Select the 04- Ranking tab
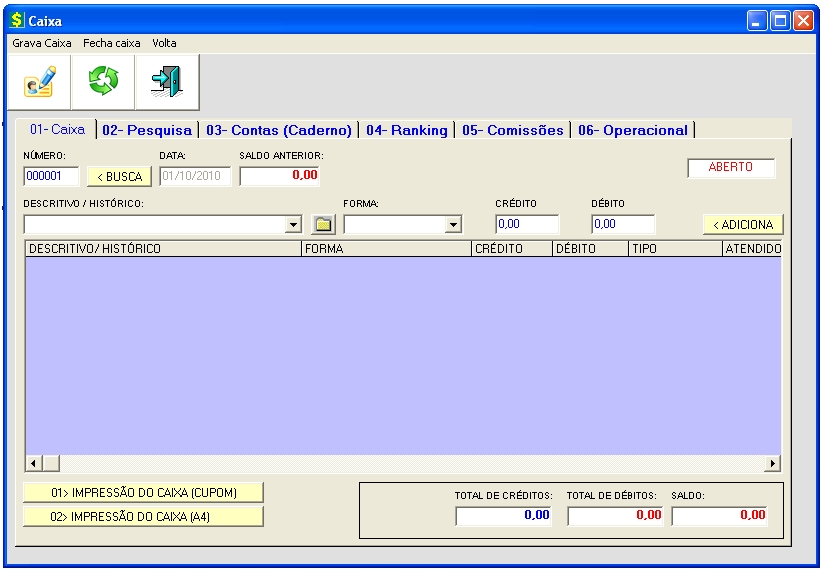Viewport: 823px width, 573px height. [406, 130]
